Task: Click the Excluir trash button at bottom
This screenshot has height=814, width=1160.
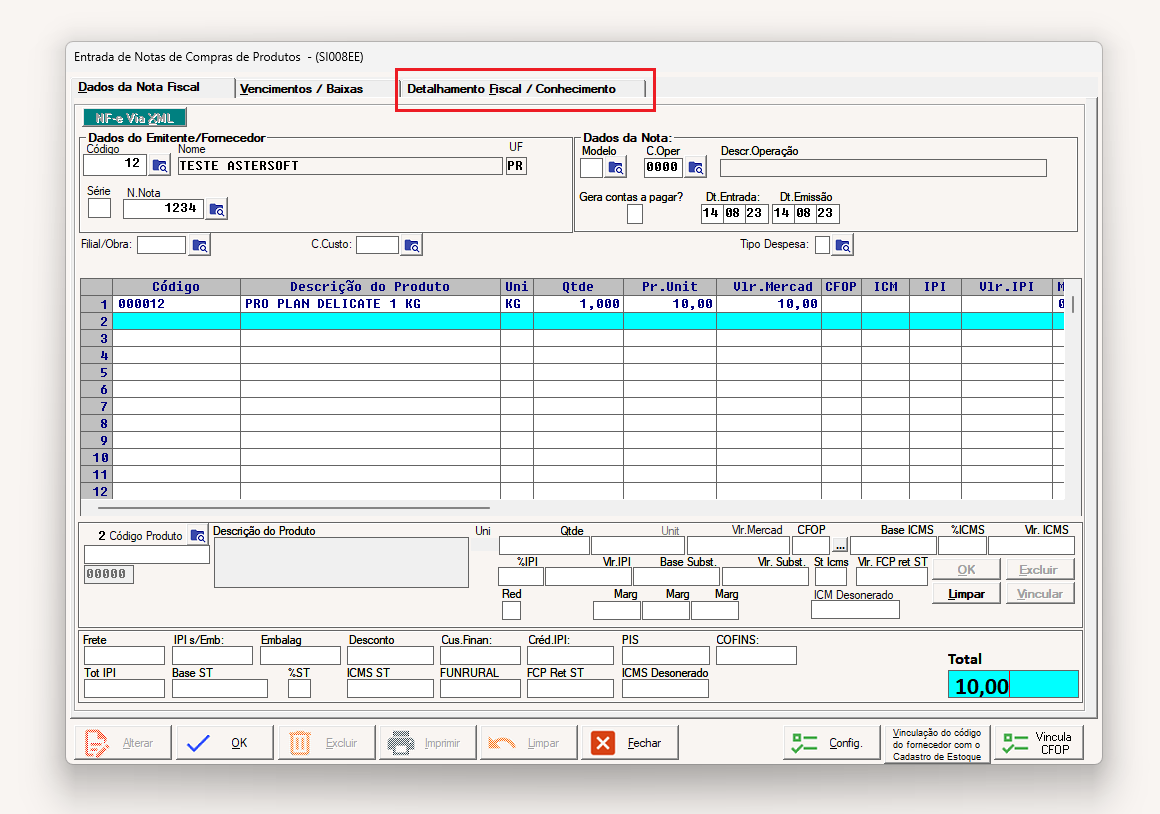Action: (326, 743)
